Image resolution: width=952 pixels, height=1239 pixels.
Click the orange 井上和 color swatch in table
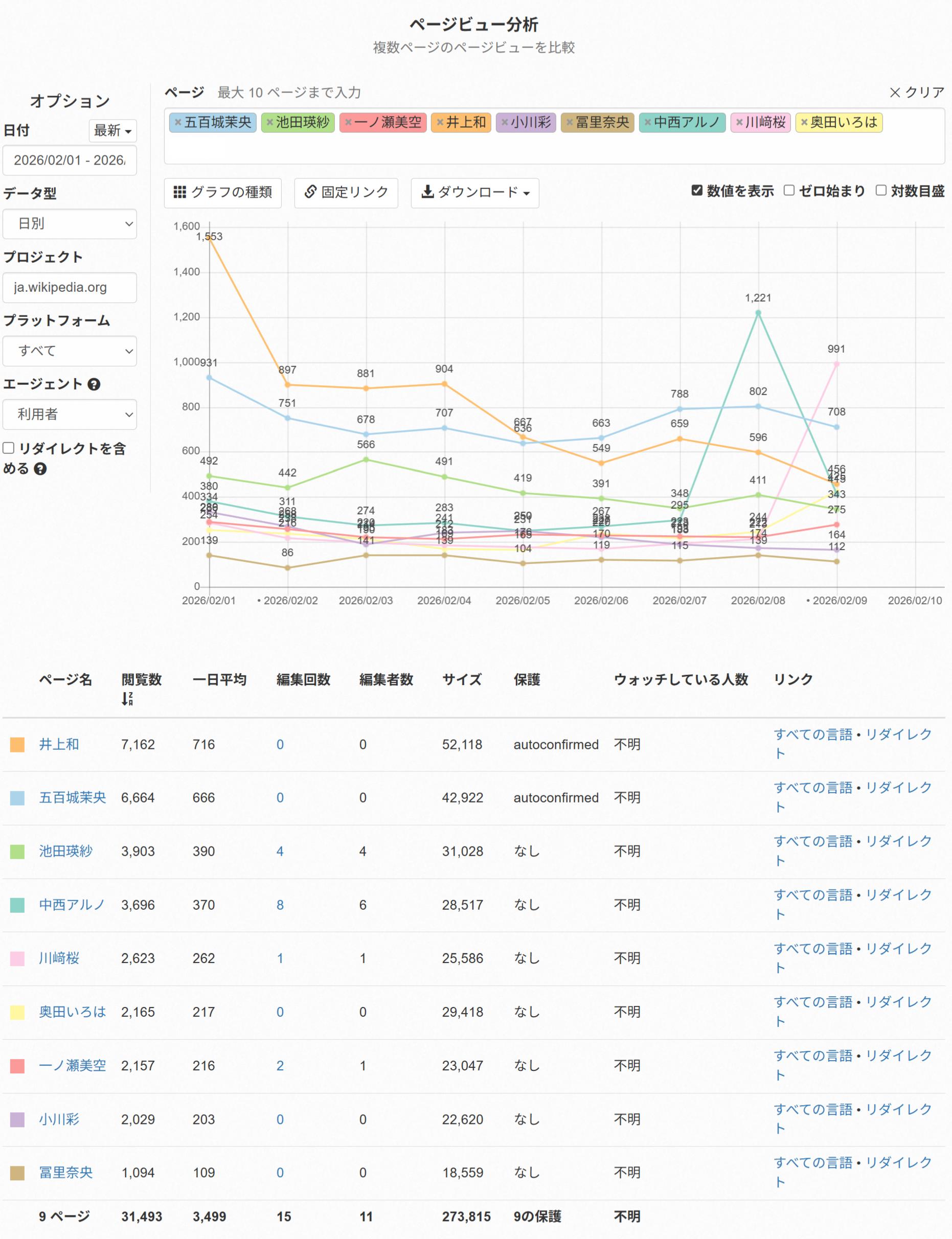pyautogui.click(x=17, y=744)
